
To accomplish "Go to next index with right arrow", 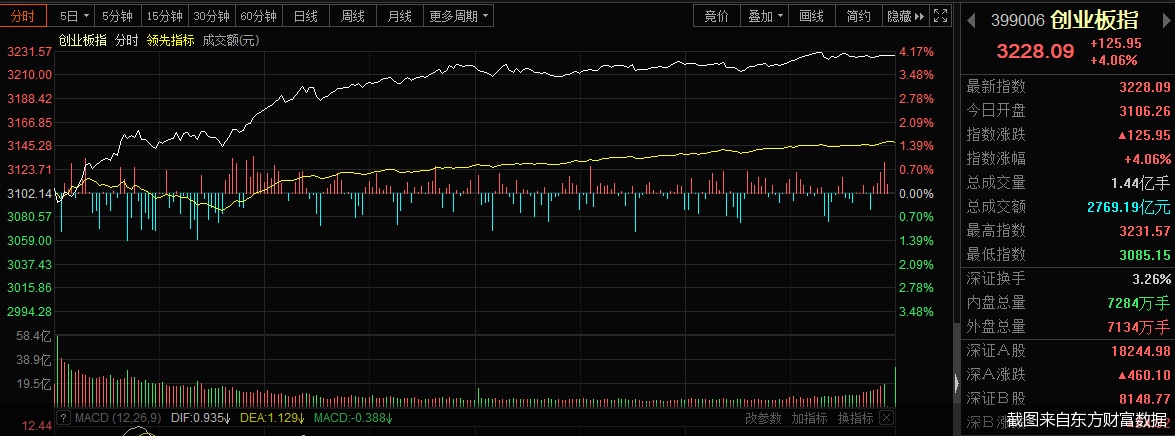I will click(1168, 20).
